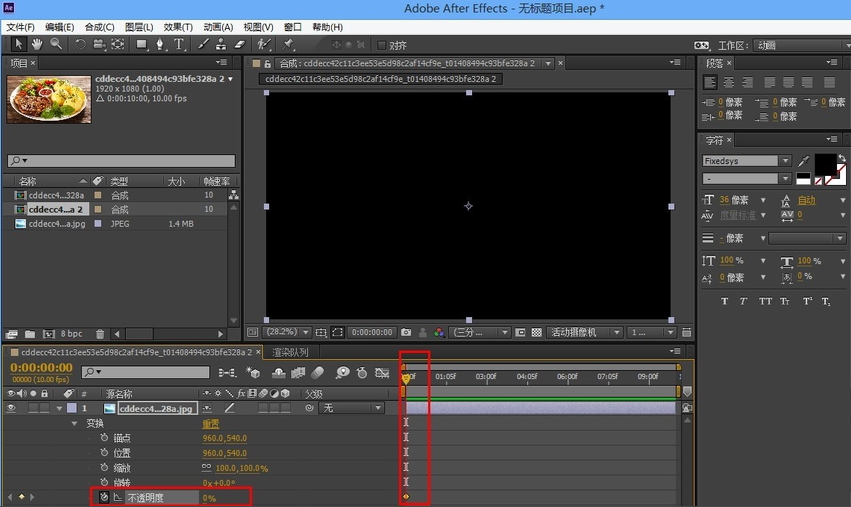851x507 pixels.
Task: Choose the Pen tool
Action: pyautogui.click(x=161, y=44)
